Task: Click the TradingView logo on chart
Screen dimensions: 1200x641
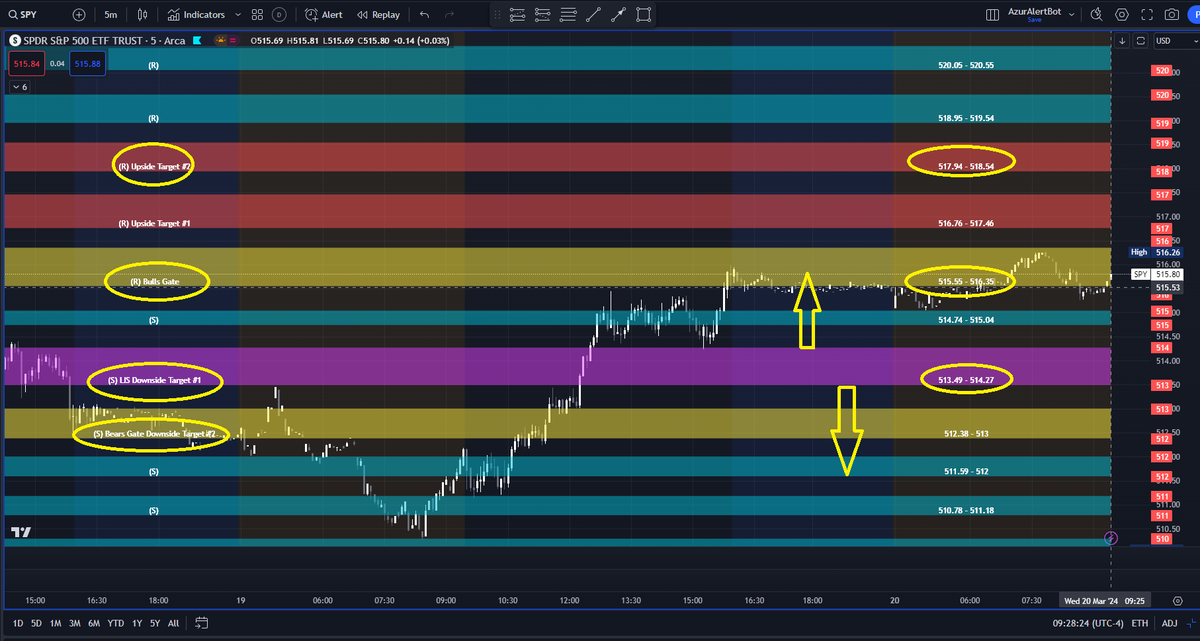Action: pyautogui.click(x=20, y=533)
